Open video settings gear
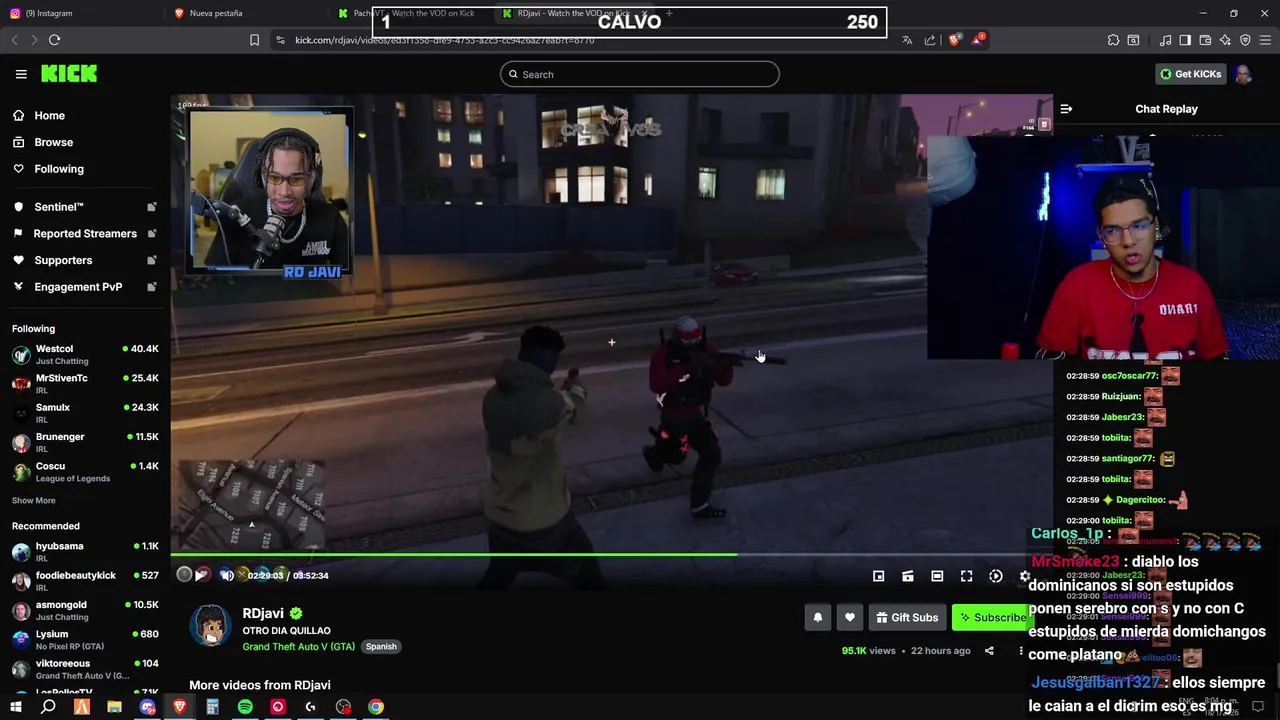This screenshot has width=1280, height=720. pyautogui.click(x=1024, y=576)
